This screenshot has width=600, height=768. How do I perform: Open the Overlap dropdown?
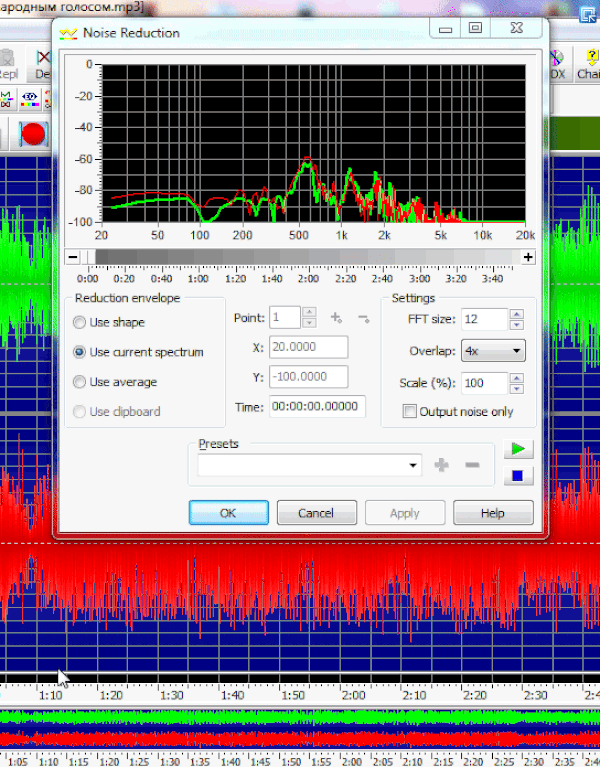point(494,351)
